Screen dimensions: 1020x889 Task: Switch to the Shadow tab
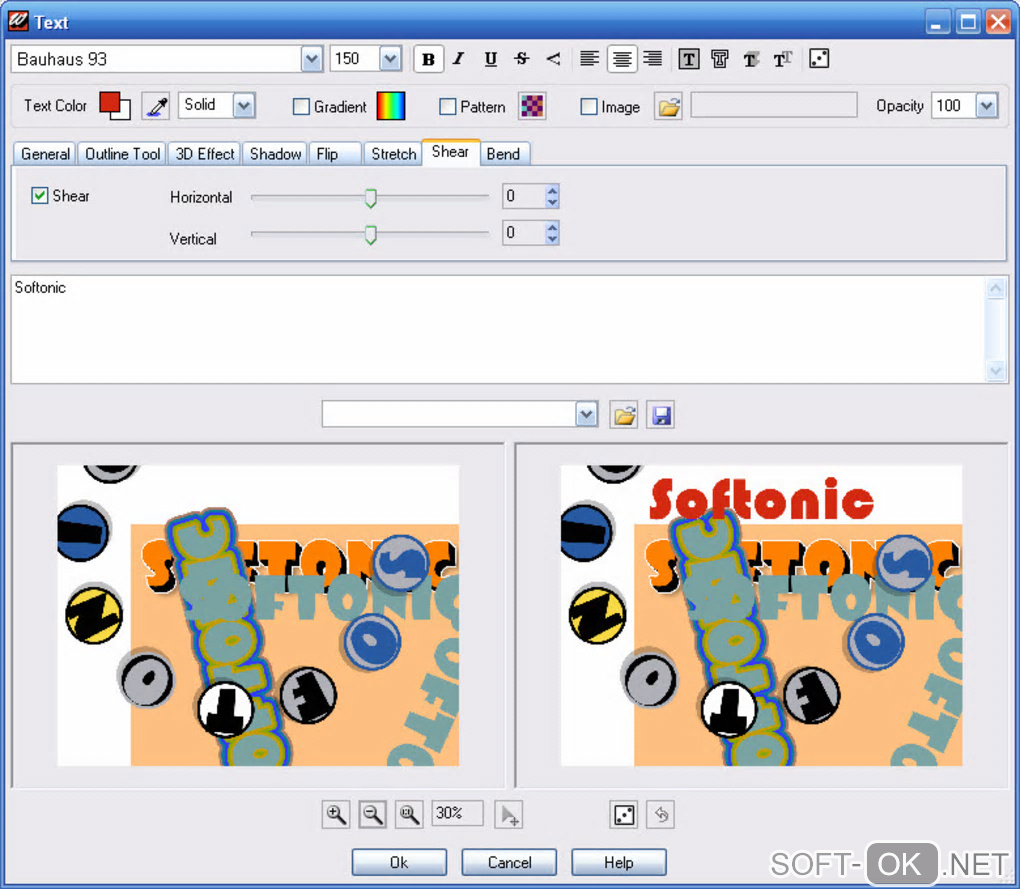coord(275,154)
